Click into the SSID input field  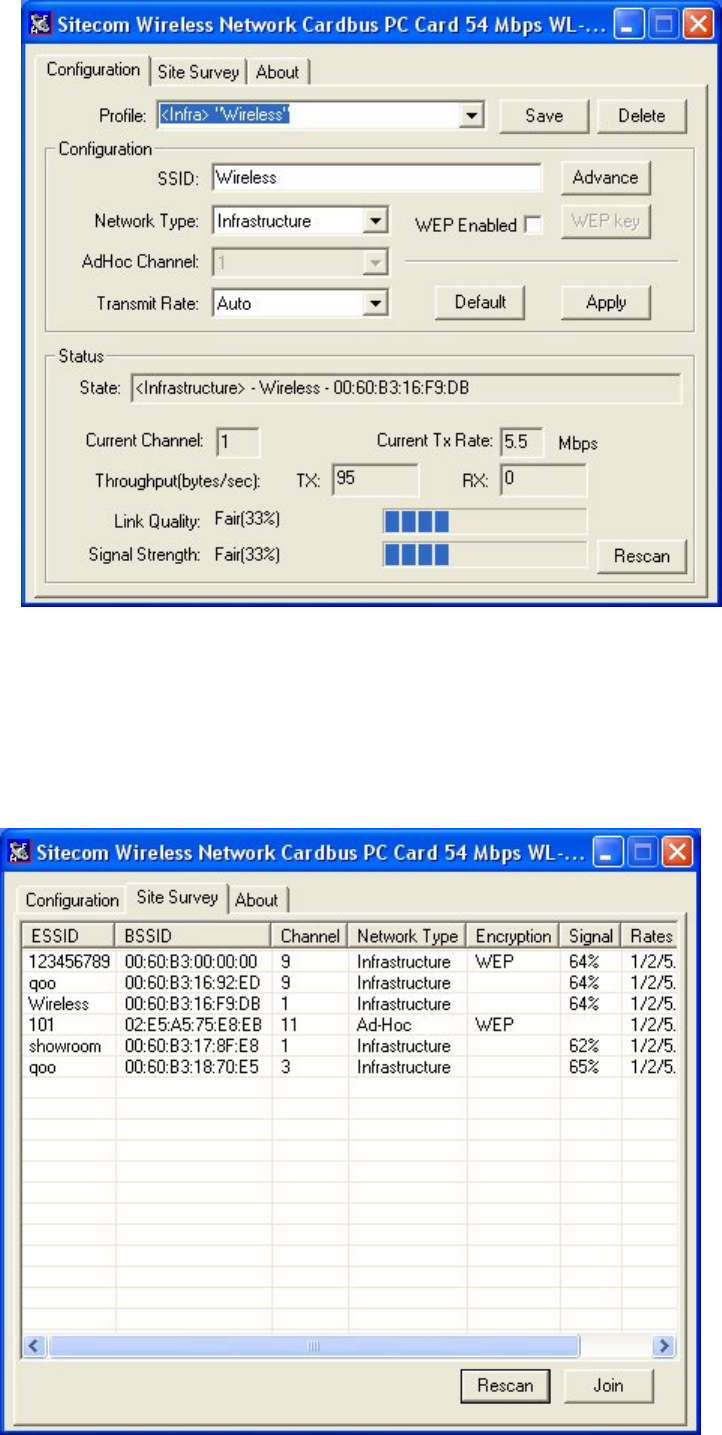(376, 177)
